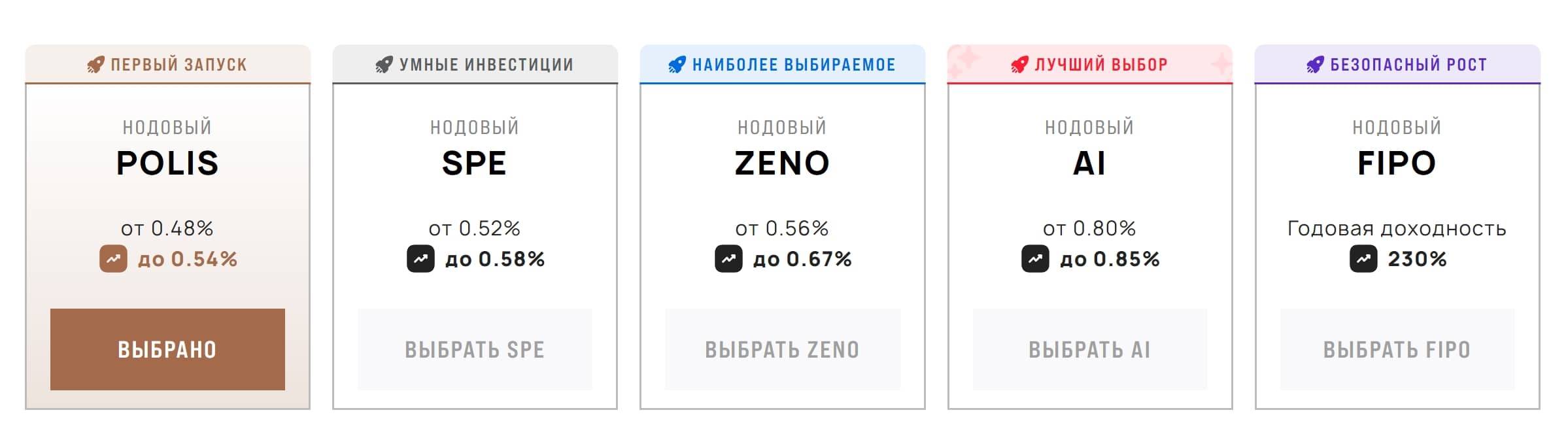Select the ZENO plan via ВЫБРАТЬ ZENO
Image resolution: width=1568 pixels, height=442 pixels.
coord(782,350)
